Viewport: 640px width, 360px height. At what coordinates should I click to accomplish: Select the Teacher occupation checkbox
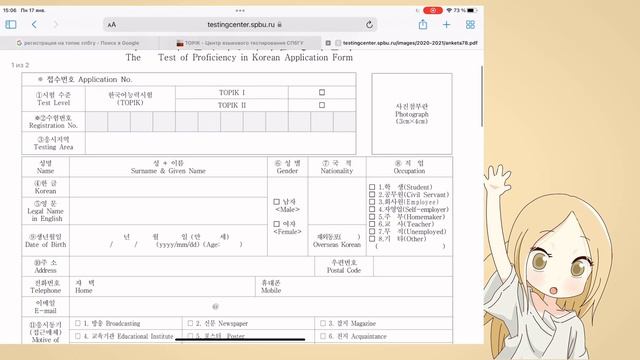coord(372,224)
